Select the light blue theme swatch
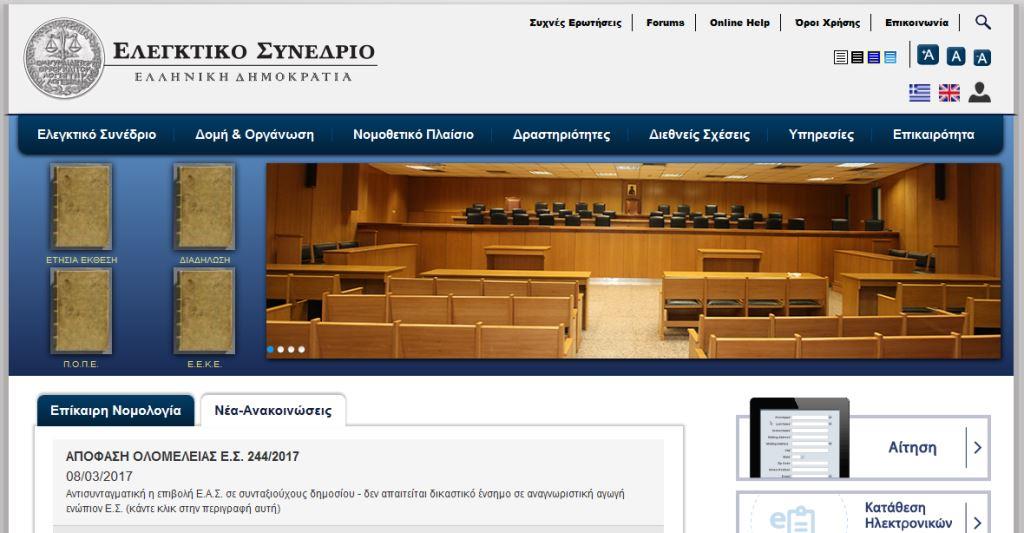This screenshot has width=1024, height=533. pyautogui.click(x=890, y=58)
